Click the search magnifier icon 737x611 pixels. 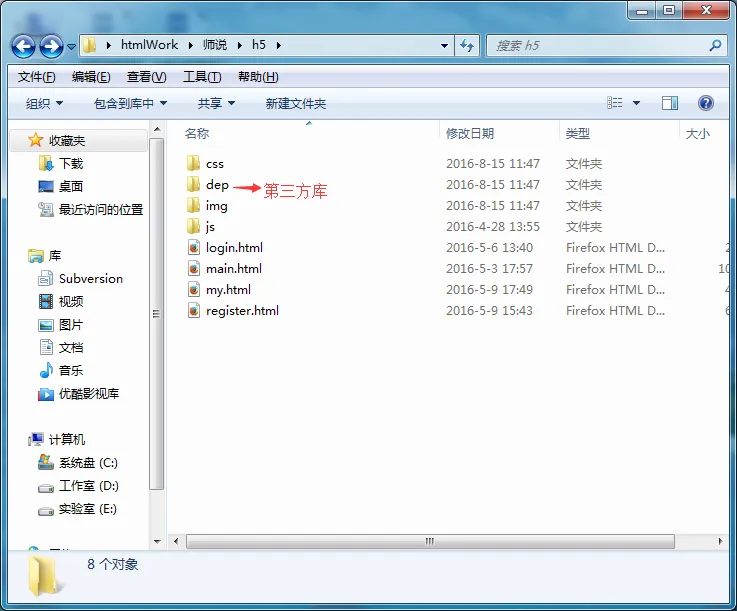point(715,46)
